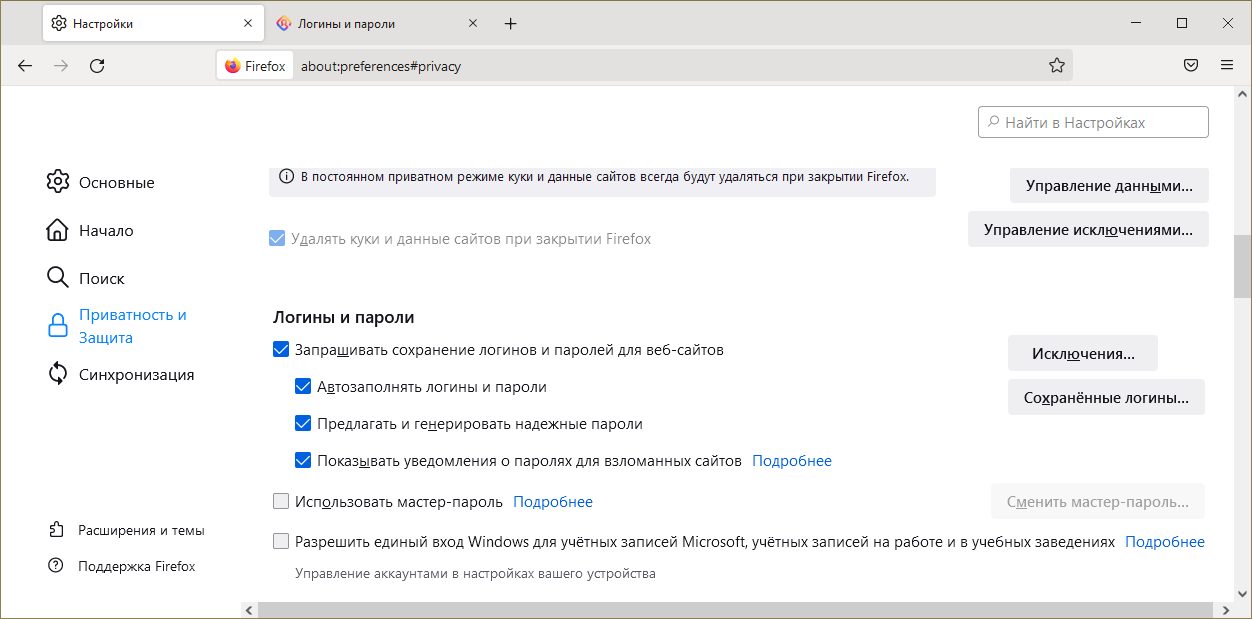Click the reload page icon

click(97, 66)
